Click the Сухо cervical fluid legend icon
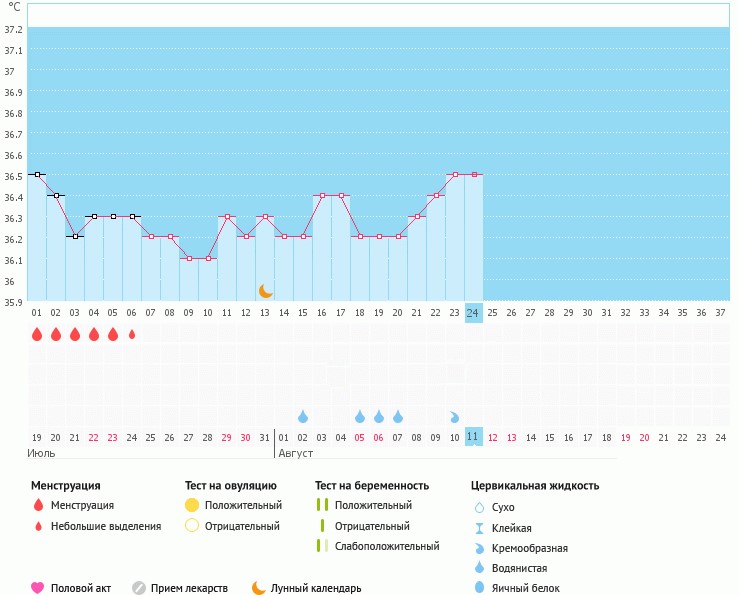 480,507
